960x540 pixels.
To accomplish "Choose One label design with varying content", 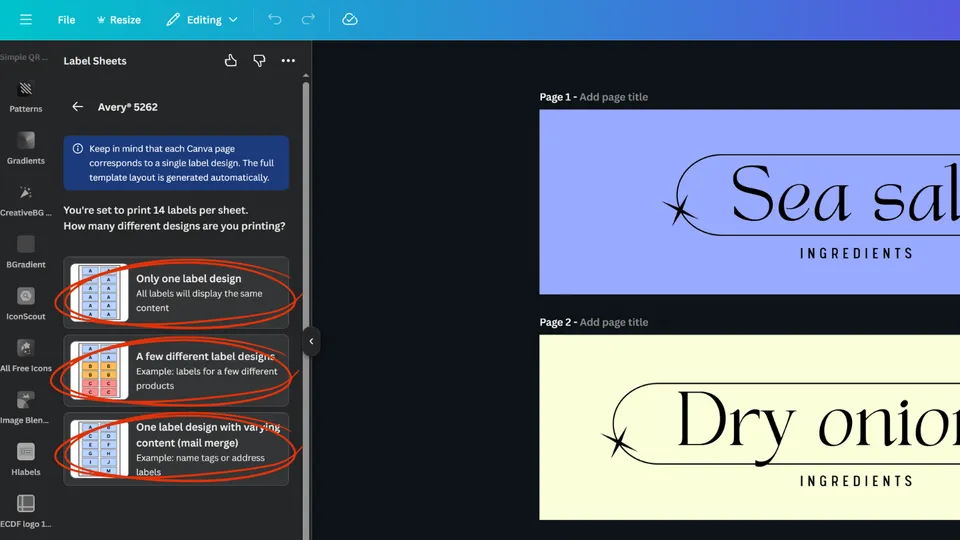I will click(176, 449).
